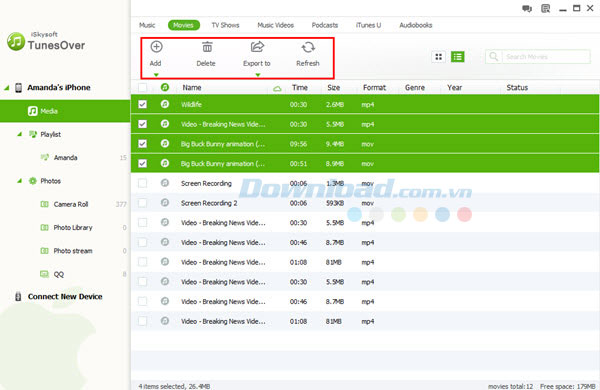Click the Photo stream album icon

[44, 251]
